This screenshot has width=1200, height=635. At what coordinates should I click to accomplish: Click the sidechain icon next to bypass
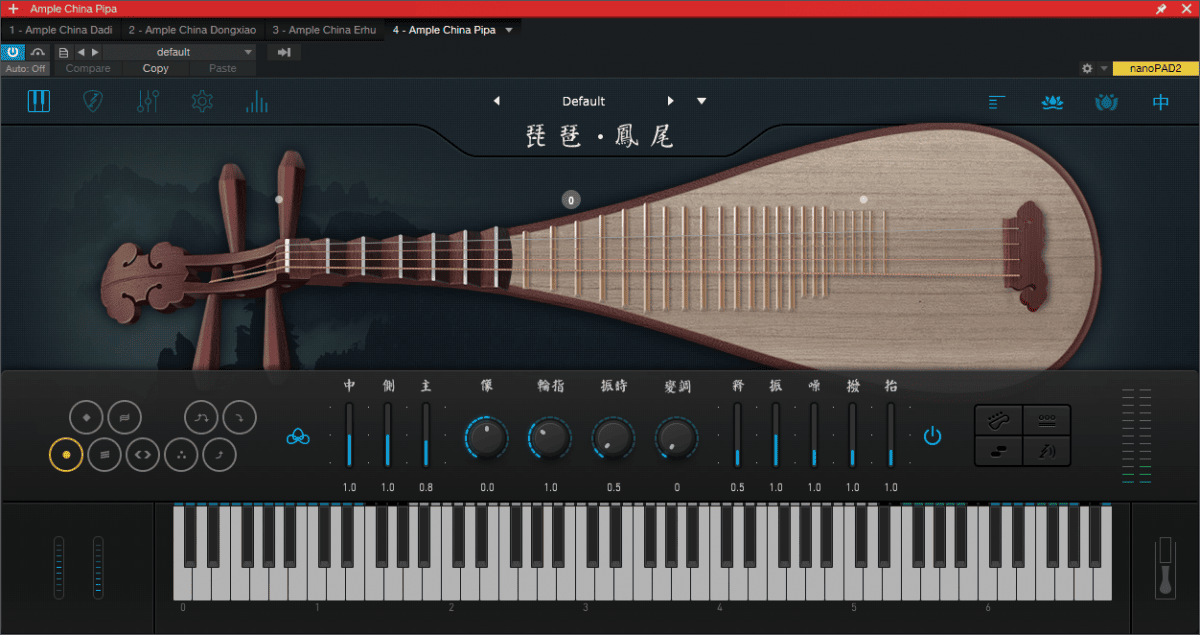click(38, 52)
